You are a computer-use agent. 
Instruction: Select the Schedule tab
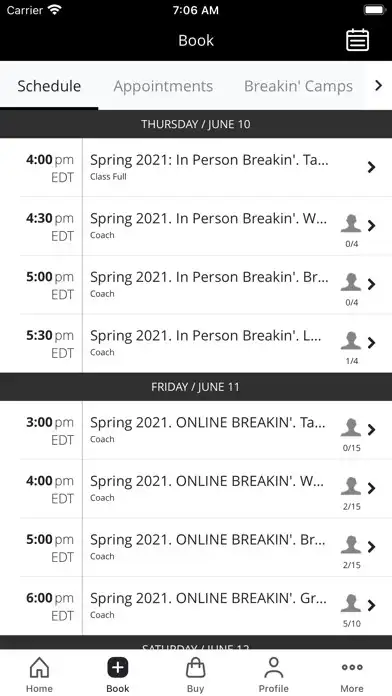tap(49, 86)
